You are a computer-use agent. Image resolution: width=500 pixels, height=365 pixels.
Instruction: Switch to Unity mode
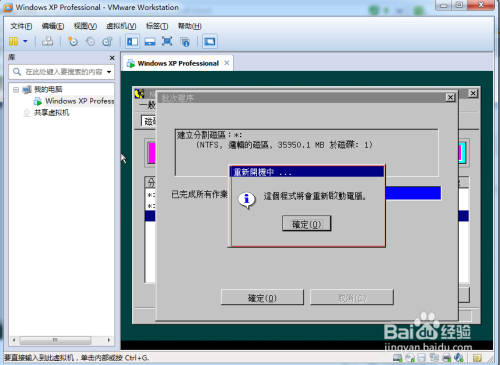(185, 42)
